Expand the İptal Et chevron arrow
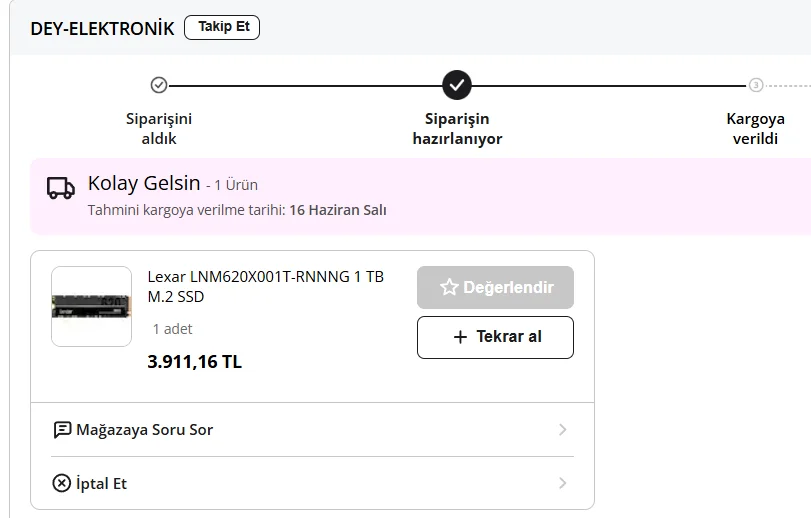Screen dimensions: 811x518 click(x=563, y=483)
